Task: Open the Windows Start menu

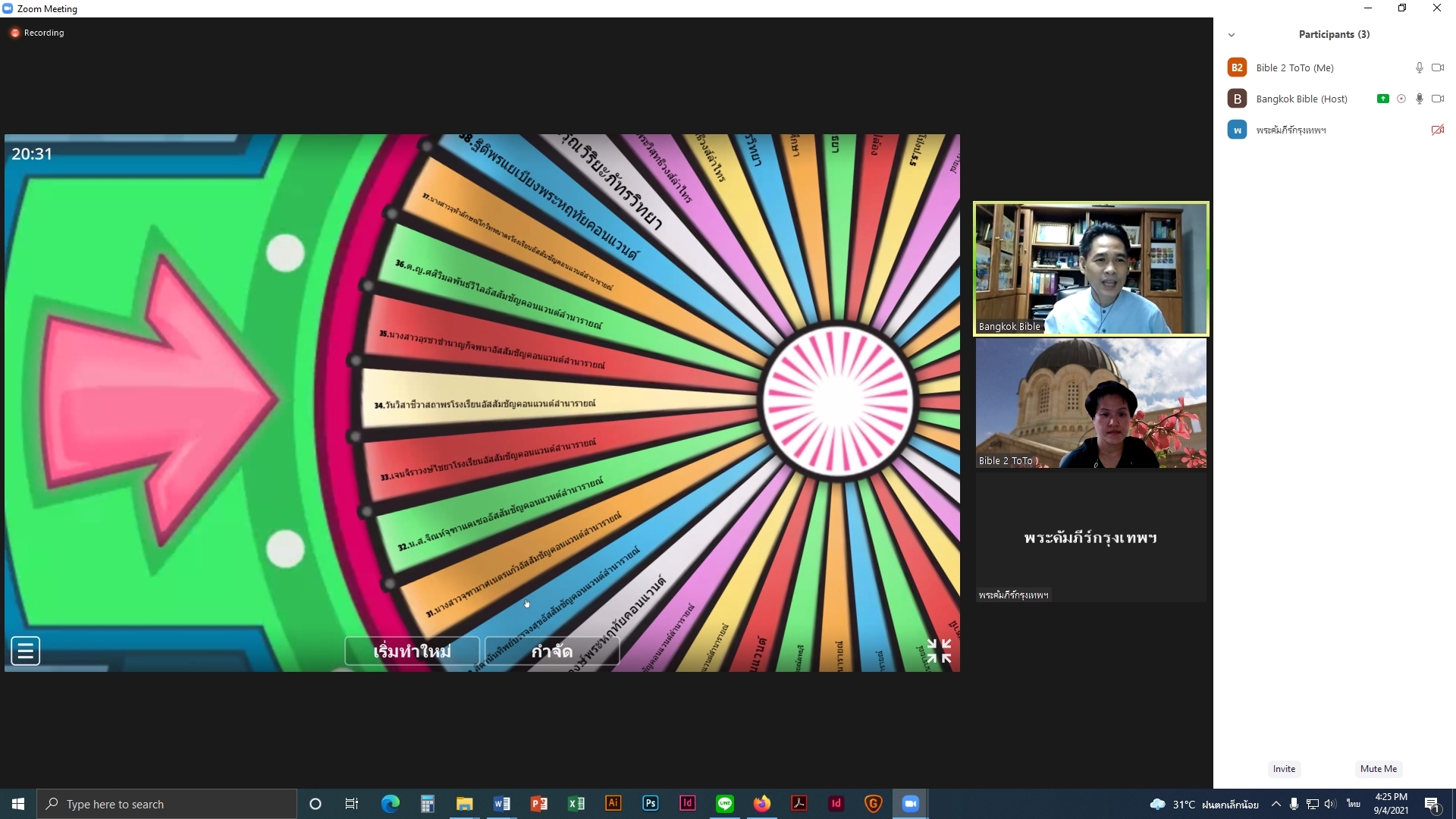Action: (x=18, y=804)
